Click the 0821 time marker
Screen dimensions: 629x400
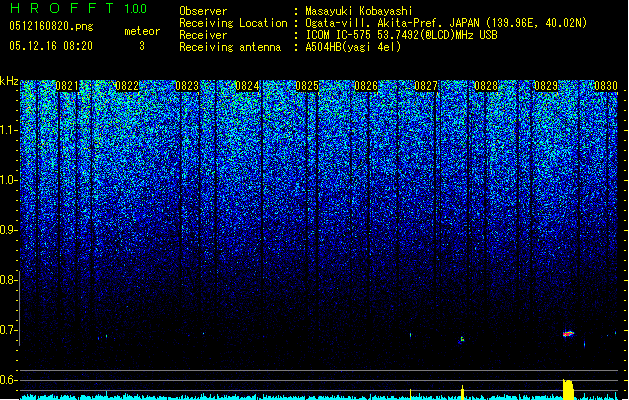(x=67, y=86)
